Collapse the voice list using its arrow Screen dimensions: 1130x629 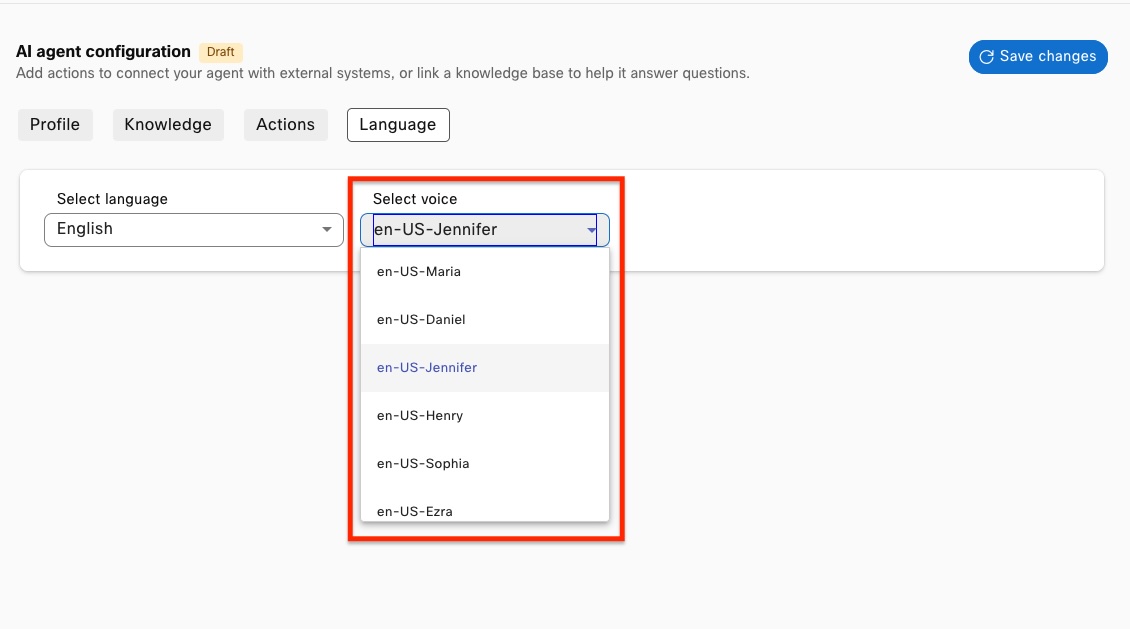pyautogui.click(x=592, y=230)
